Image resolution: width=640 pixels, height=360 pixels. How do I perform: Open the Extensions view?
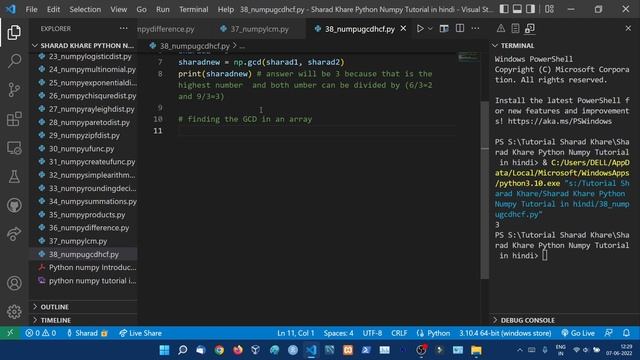coord(14,119)
